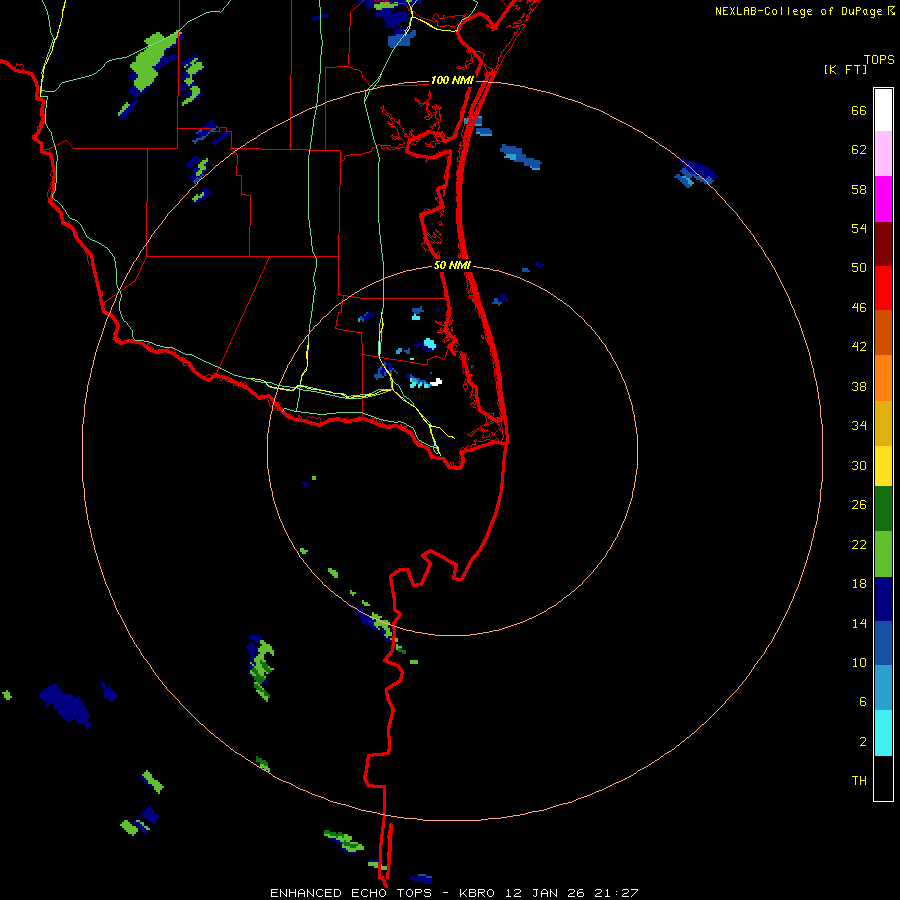Image resolution: width=900 pixels, height=900 pixels.
Task: Click the '58' value on the scale
Action: pyautogui.click(x=859, y=189)
